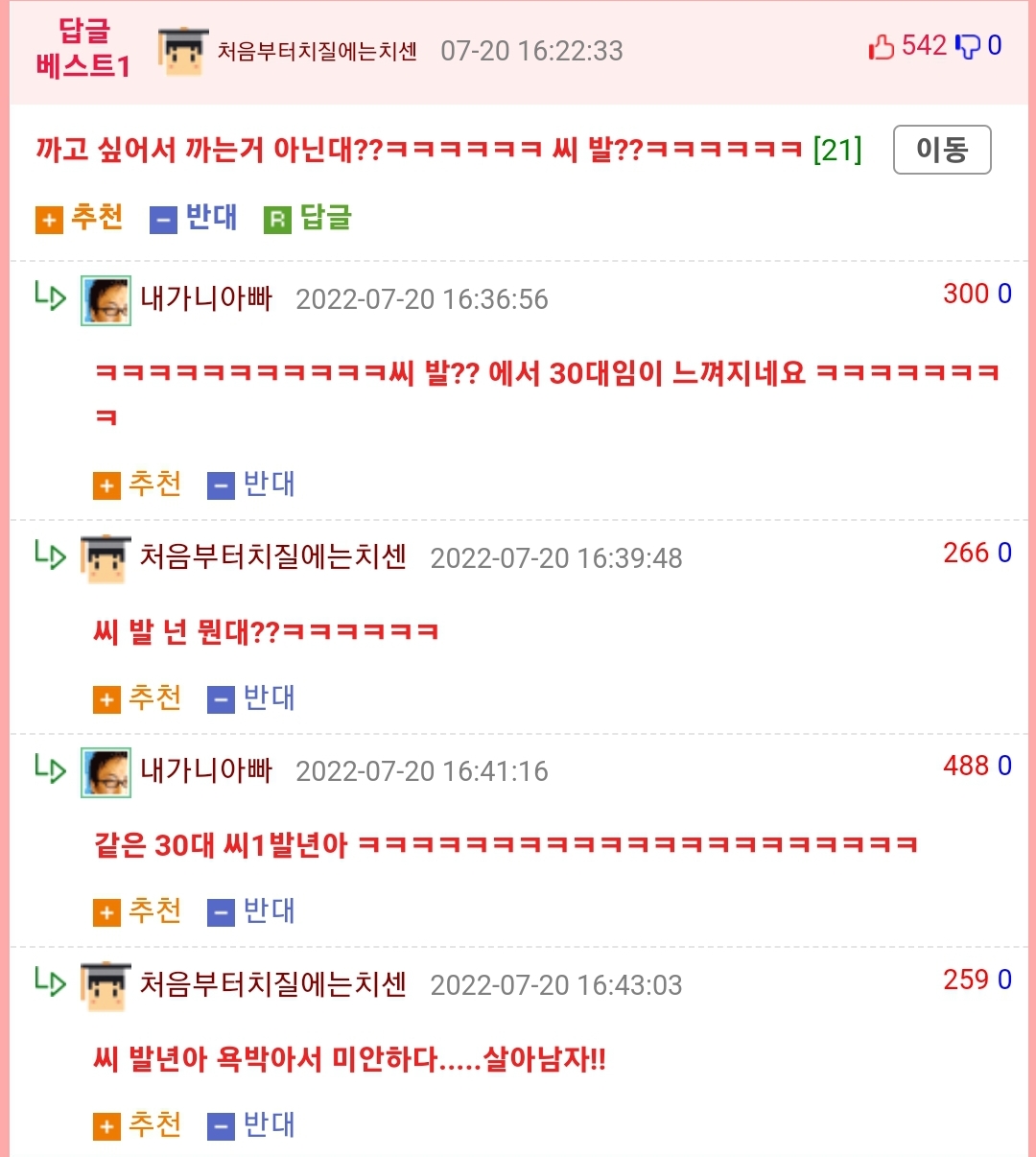The width and height of the screenshot is (1036, 1157).
Task: Upvote the best comment with orange 추천
Action: coord(80,219)
